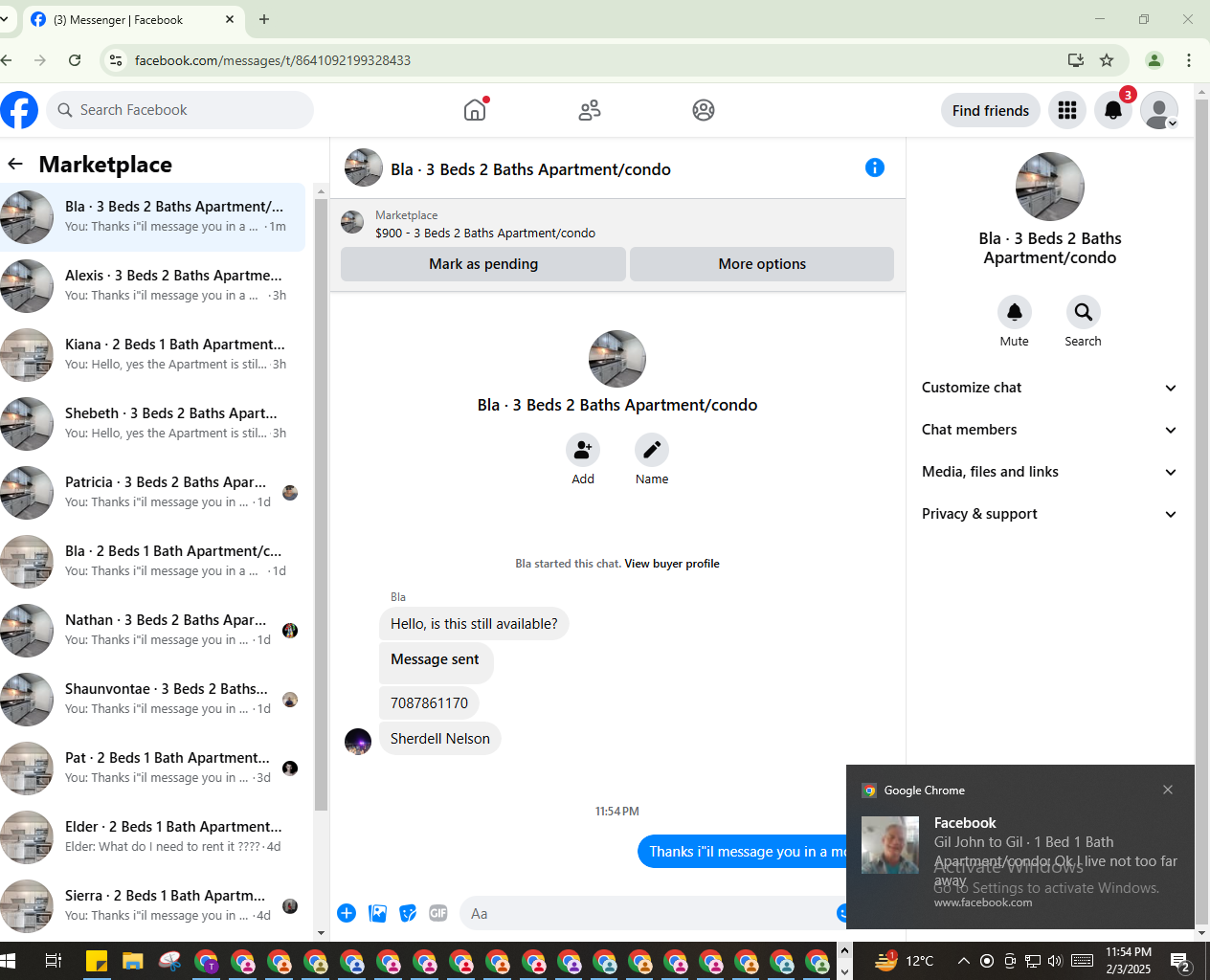This screenshot has width=1210, height=980.
Task: Open View buyer profile link
Action: pyautogui.click(x=672, y=564)
